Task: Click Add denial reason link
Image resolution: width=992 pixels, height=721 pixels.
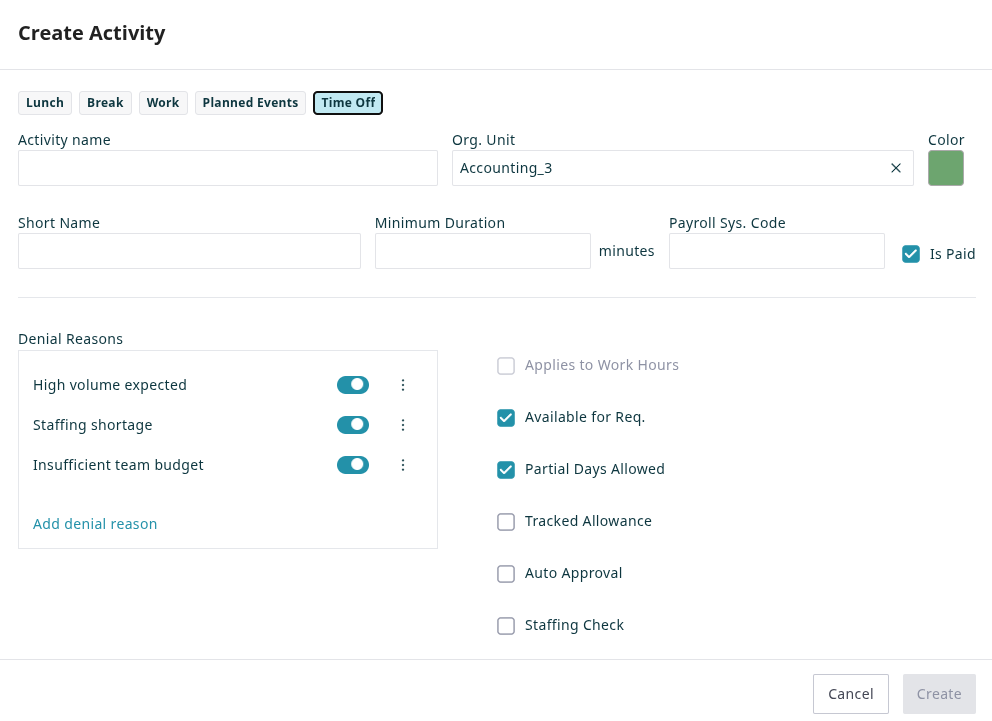Action: coord(95,524)
